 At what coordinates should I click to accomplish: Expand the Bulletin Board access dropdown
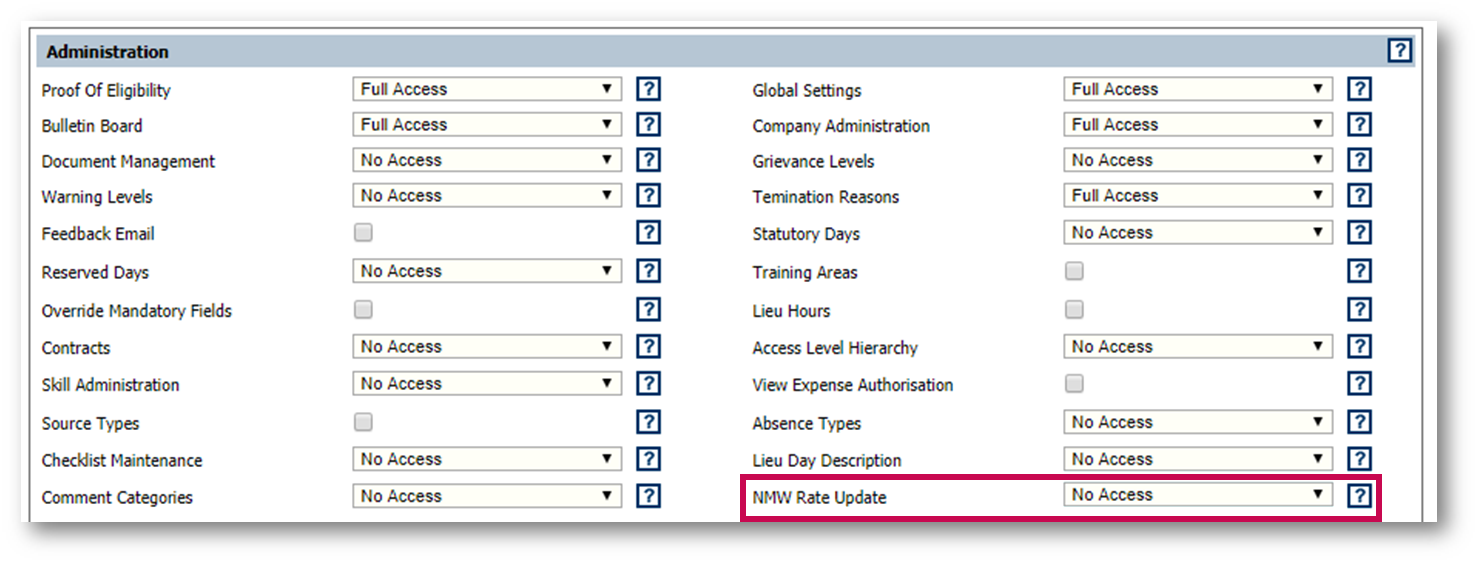click(x=486, y=125)
